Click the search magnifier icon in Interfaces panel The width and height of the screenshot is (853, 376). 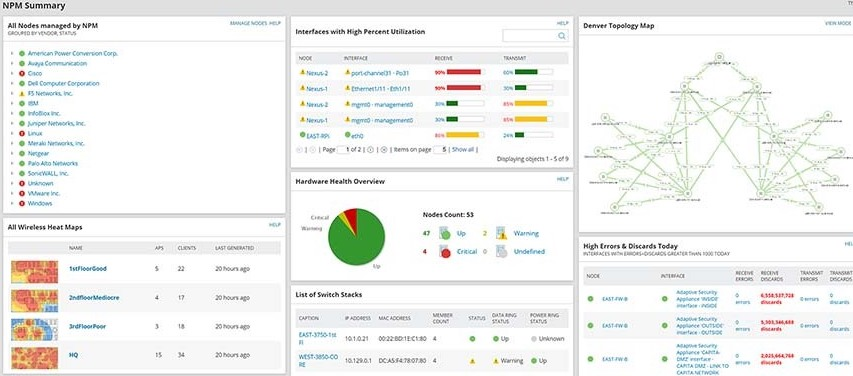(561, 36)
